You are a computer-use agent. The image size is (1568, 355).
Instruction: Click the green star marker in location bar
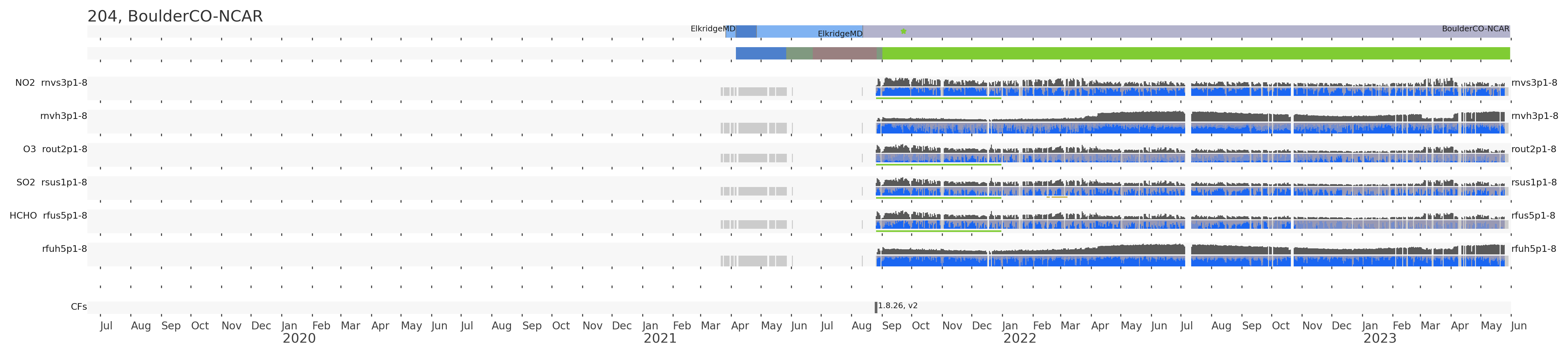(903, 31)
